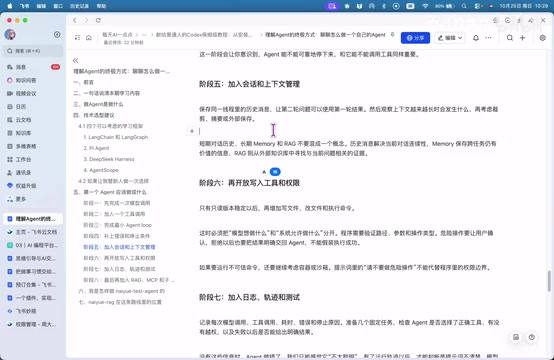Switch to the 预订合集 - 飞书 tab
The height and width of the screenshot is (360, 554).
click(33, 285)
